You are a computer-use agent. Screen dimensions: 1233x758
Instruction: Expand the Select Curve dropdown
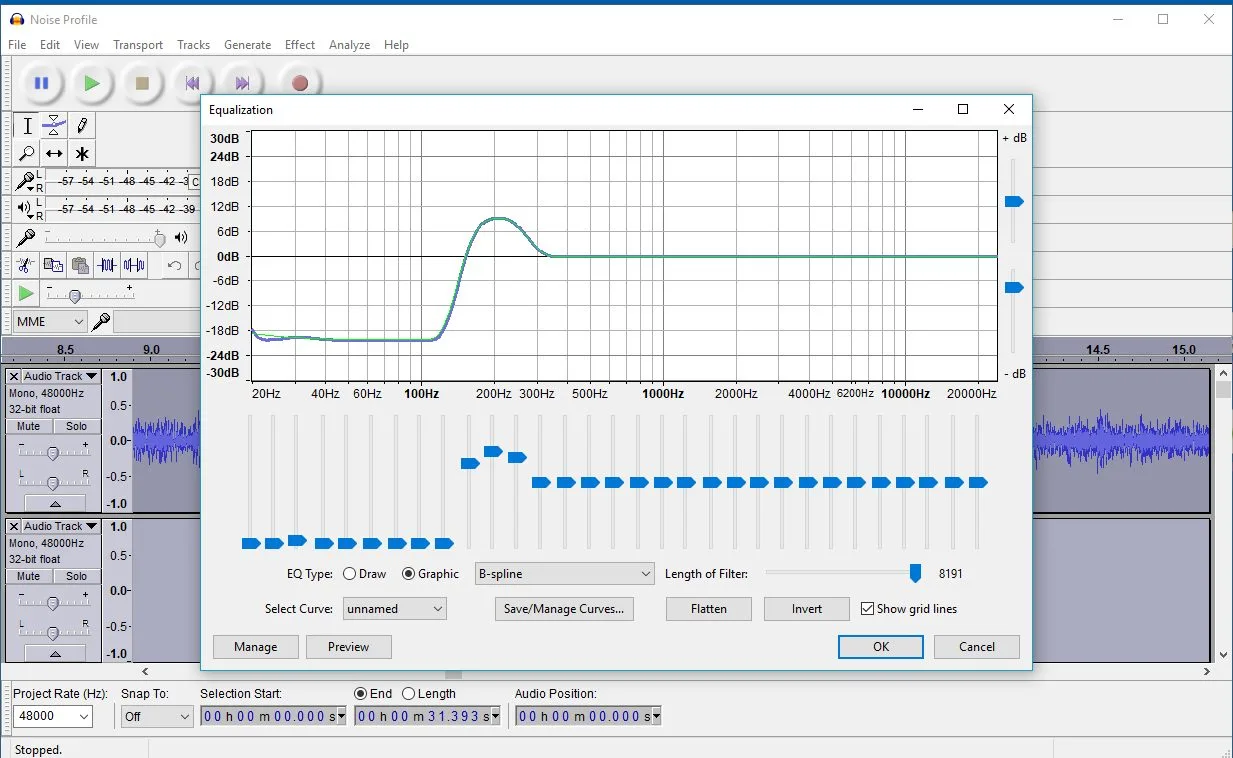coord(395,609)
